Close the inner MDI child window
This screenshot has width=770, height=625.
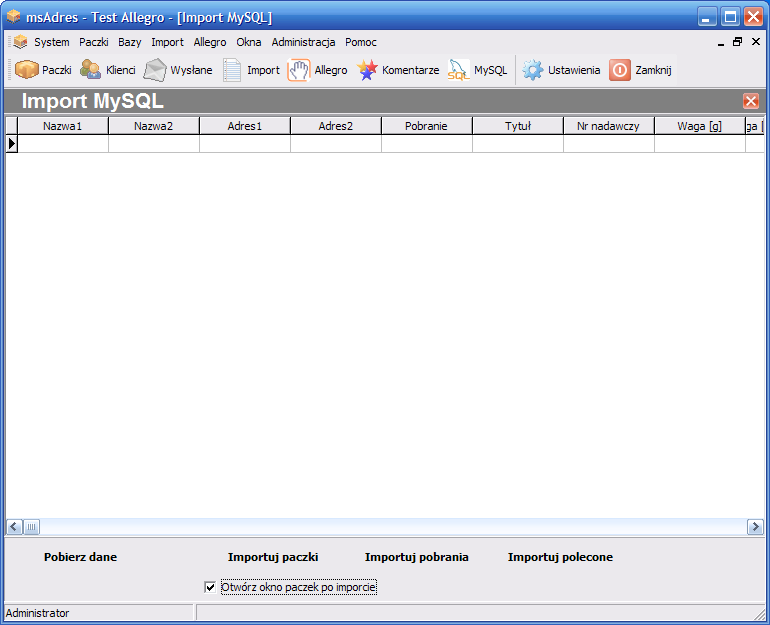point(756,42)
